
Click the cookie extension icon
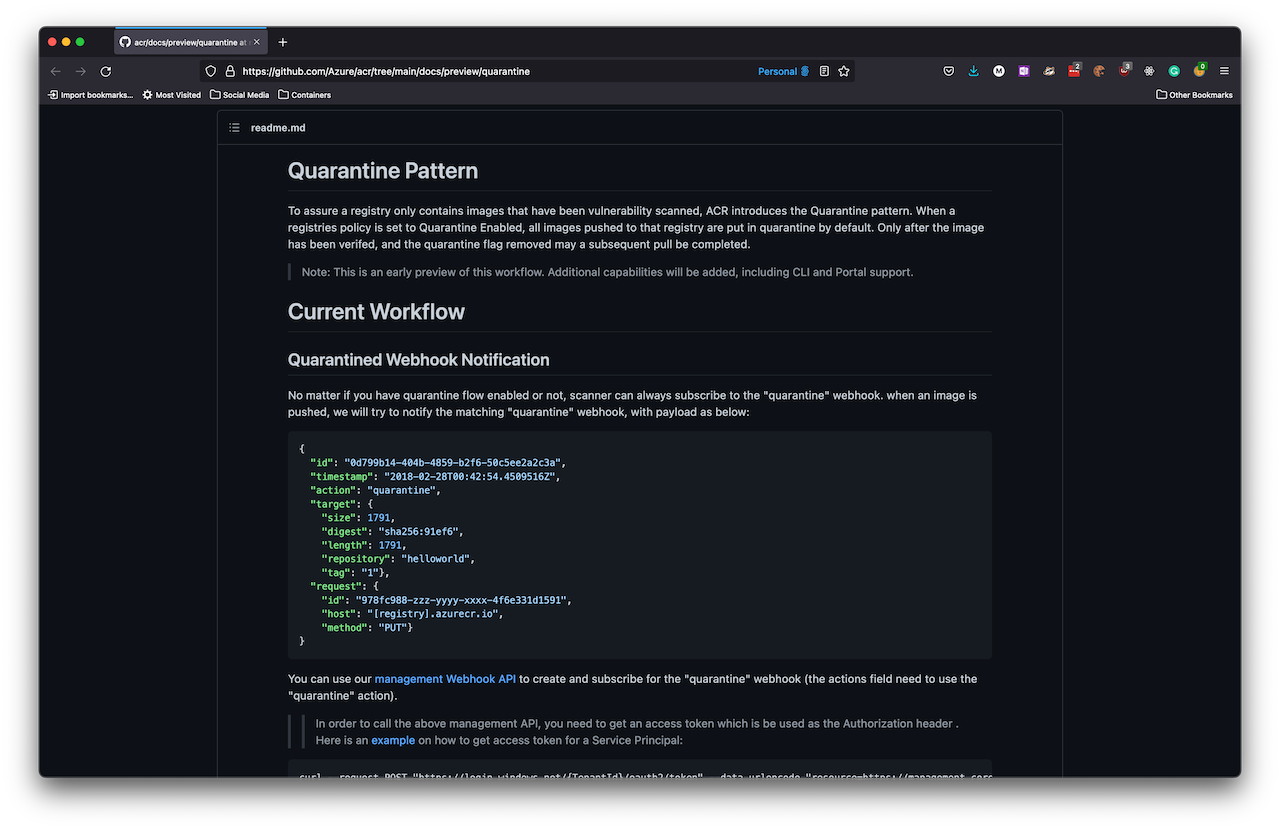1099,71
